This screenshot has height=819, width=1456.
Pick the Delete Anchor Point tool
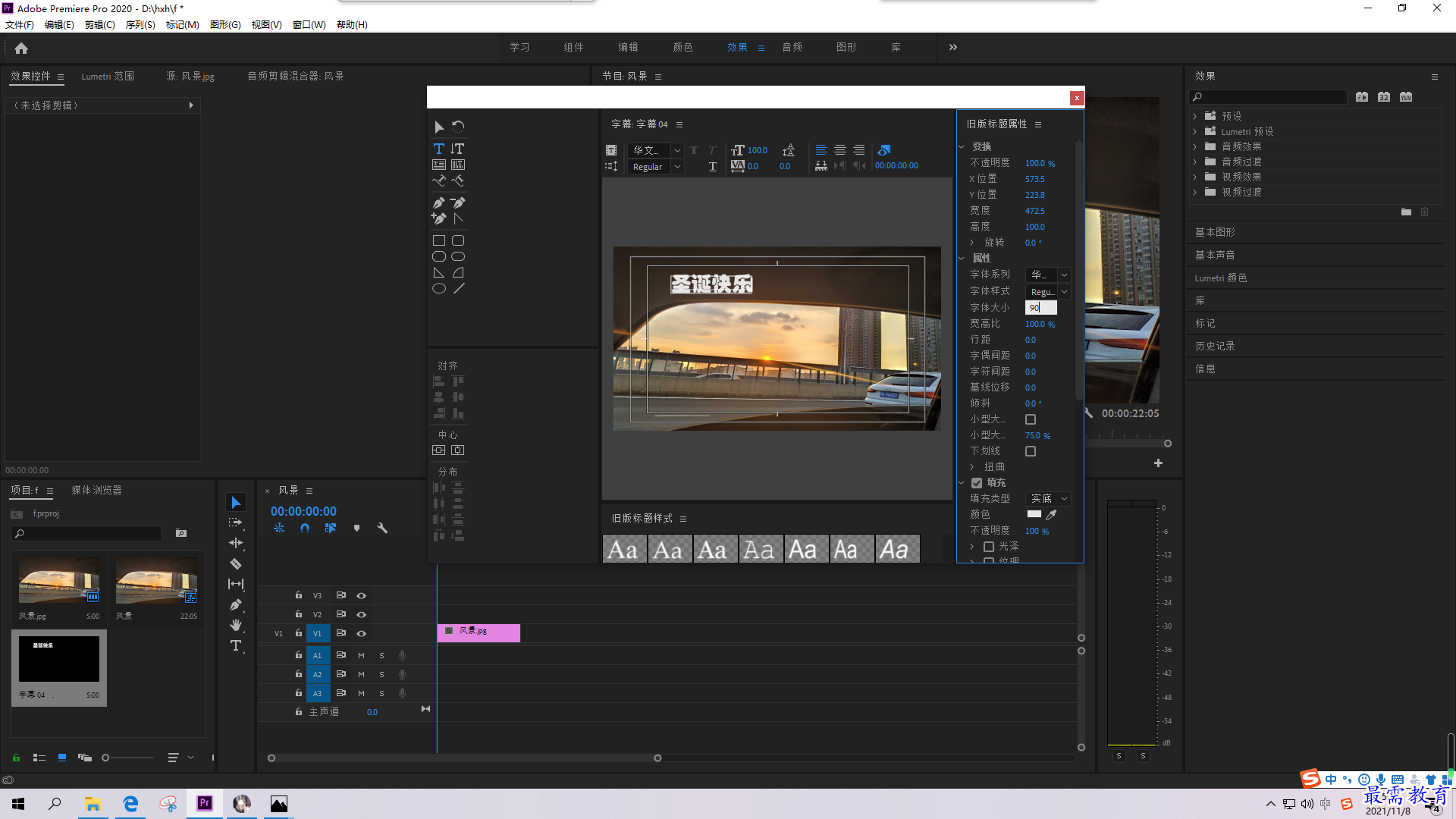coord(457,202)
